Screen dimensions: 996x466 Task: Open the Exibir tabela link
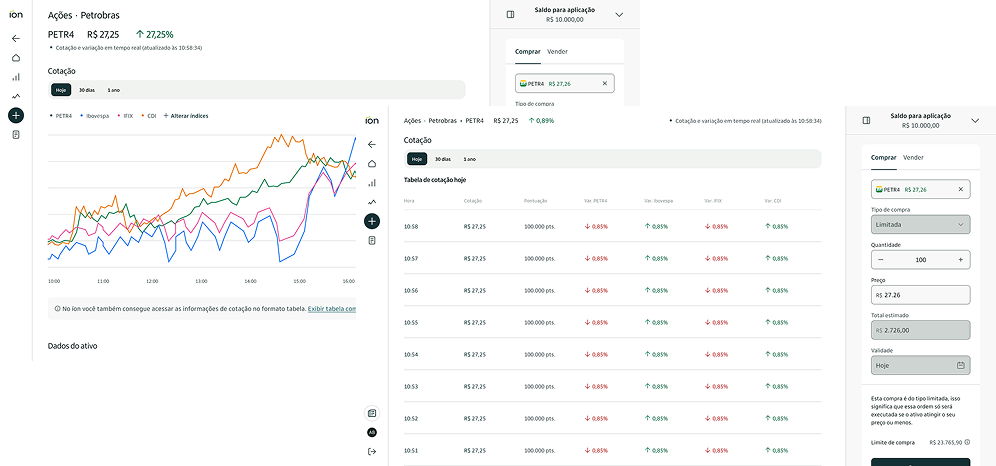(x=332, y=309)
